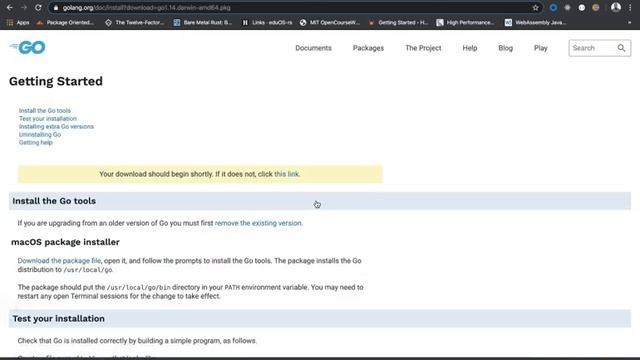Open the Package Oriented bookmark

65,22
